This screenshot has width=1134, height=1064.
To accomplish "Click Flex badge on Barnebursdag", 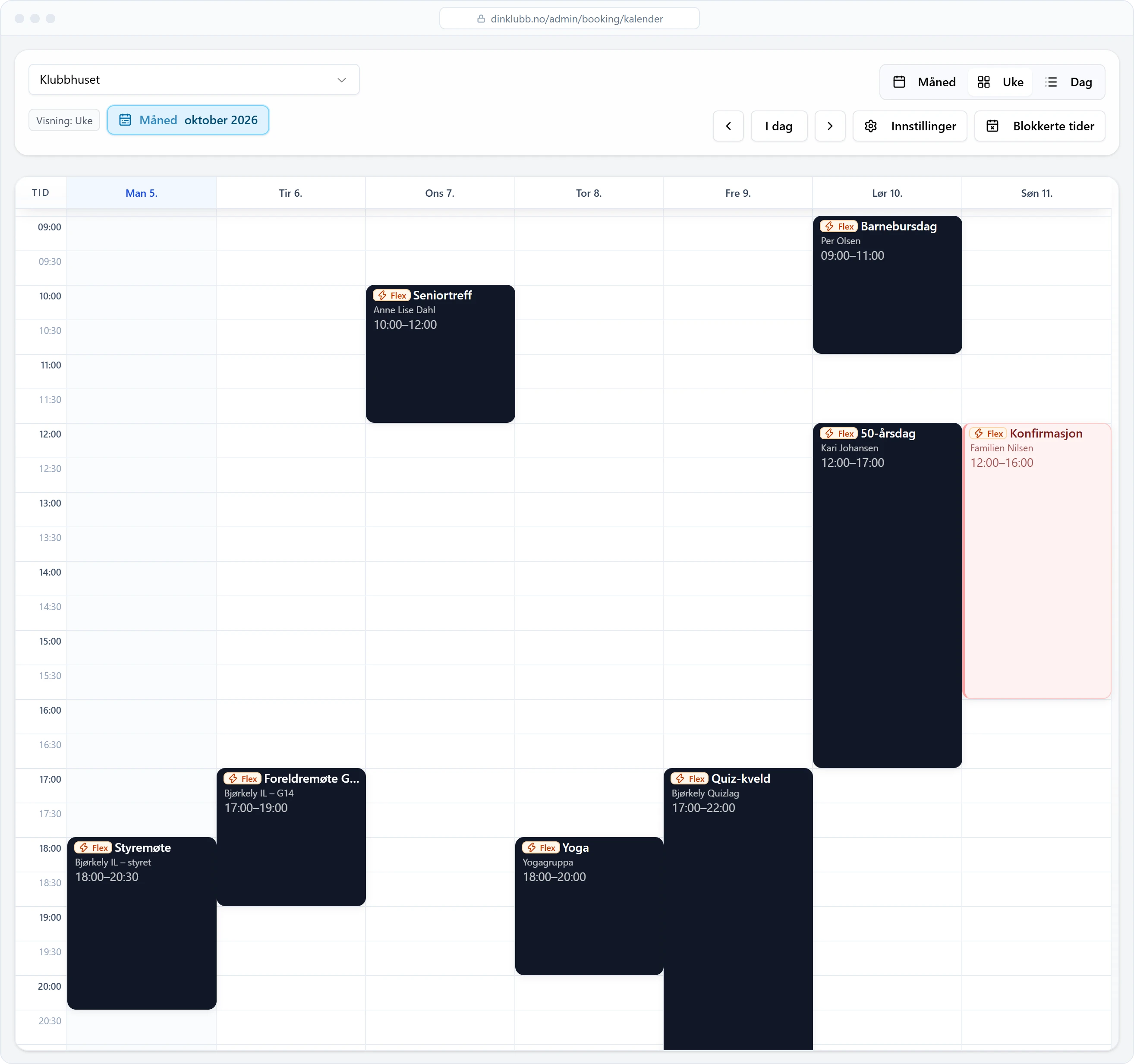I will [838, 227].
